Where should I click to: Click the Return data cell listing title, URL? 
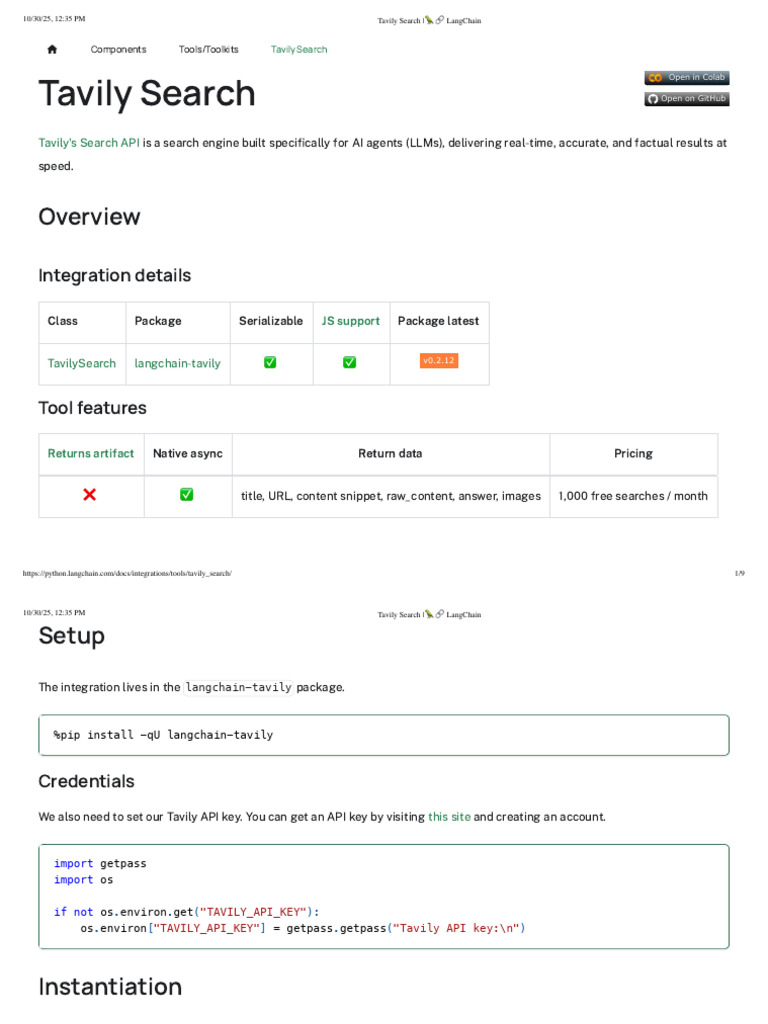(x=391, y=496)
